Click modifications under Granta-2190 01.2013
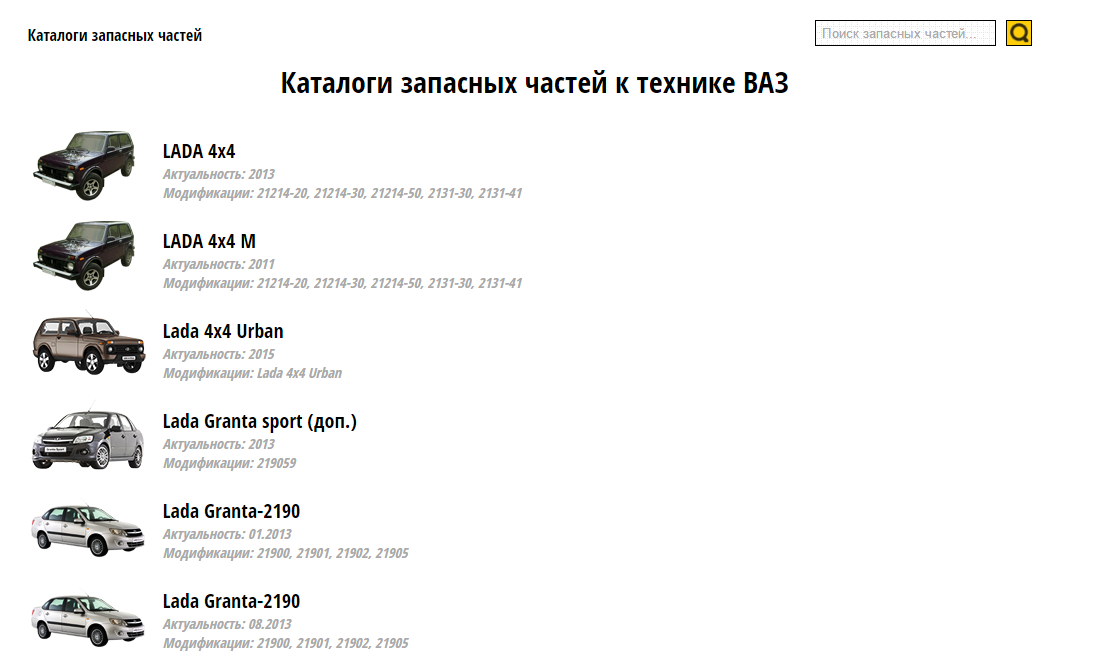This screenshot has width=1098, height=666. click(286, 553)
